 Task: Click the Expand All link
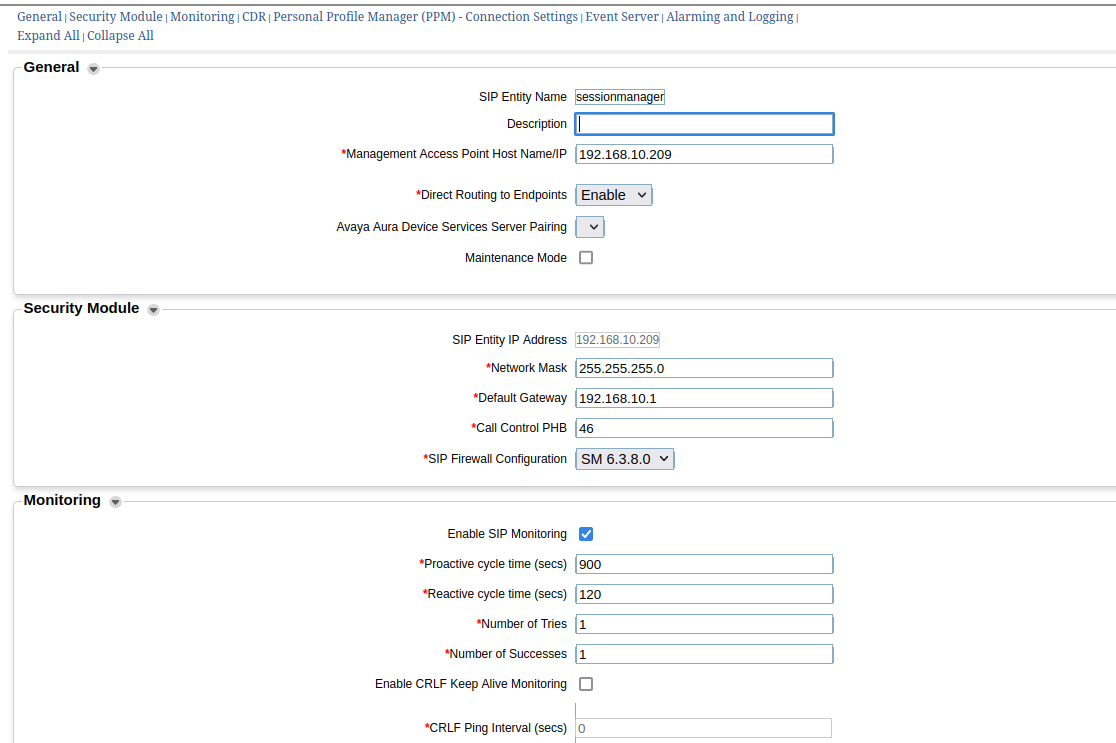(x=48, y=36)
